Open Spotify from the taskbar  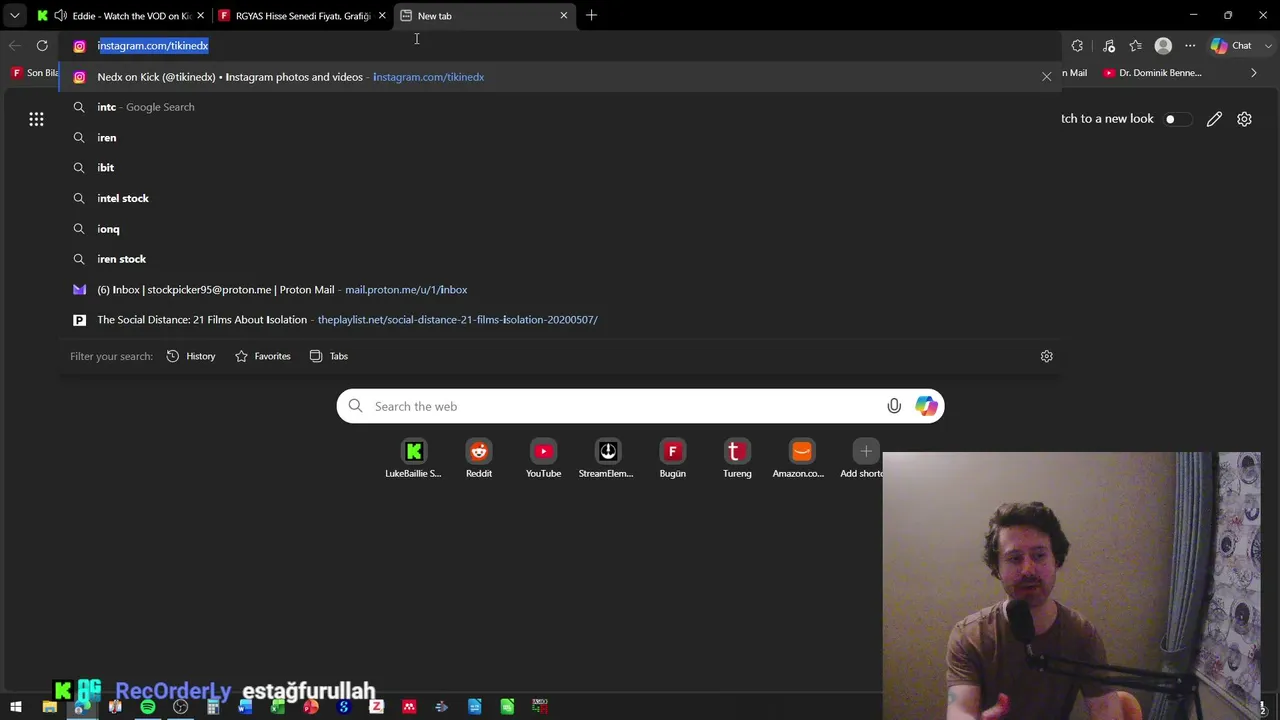tap(148, 707)
